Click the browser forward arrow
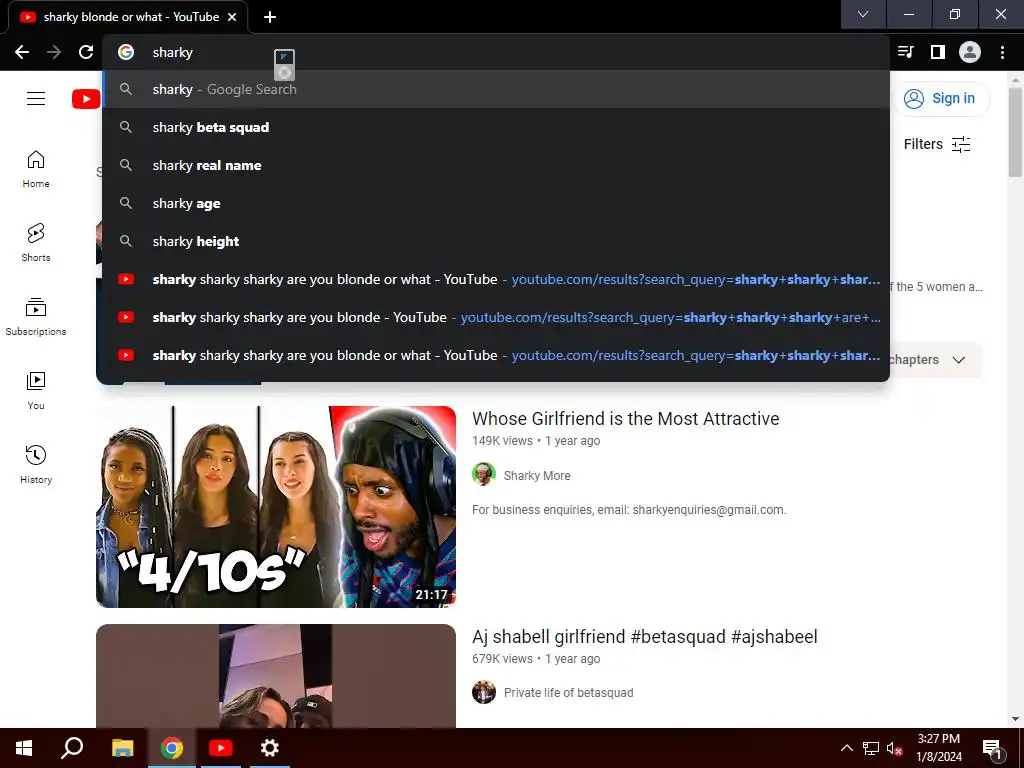1024x768 pixels. point(54,52)
